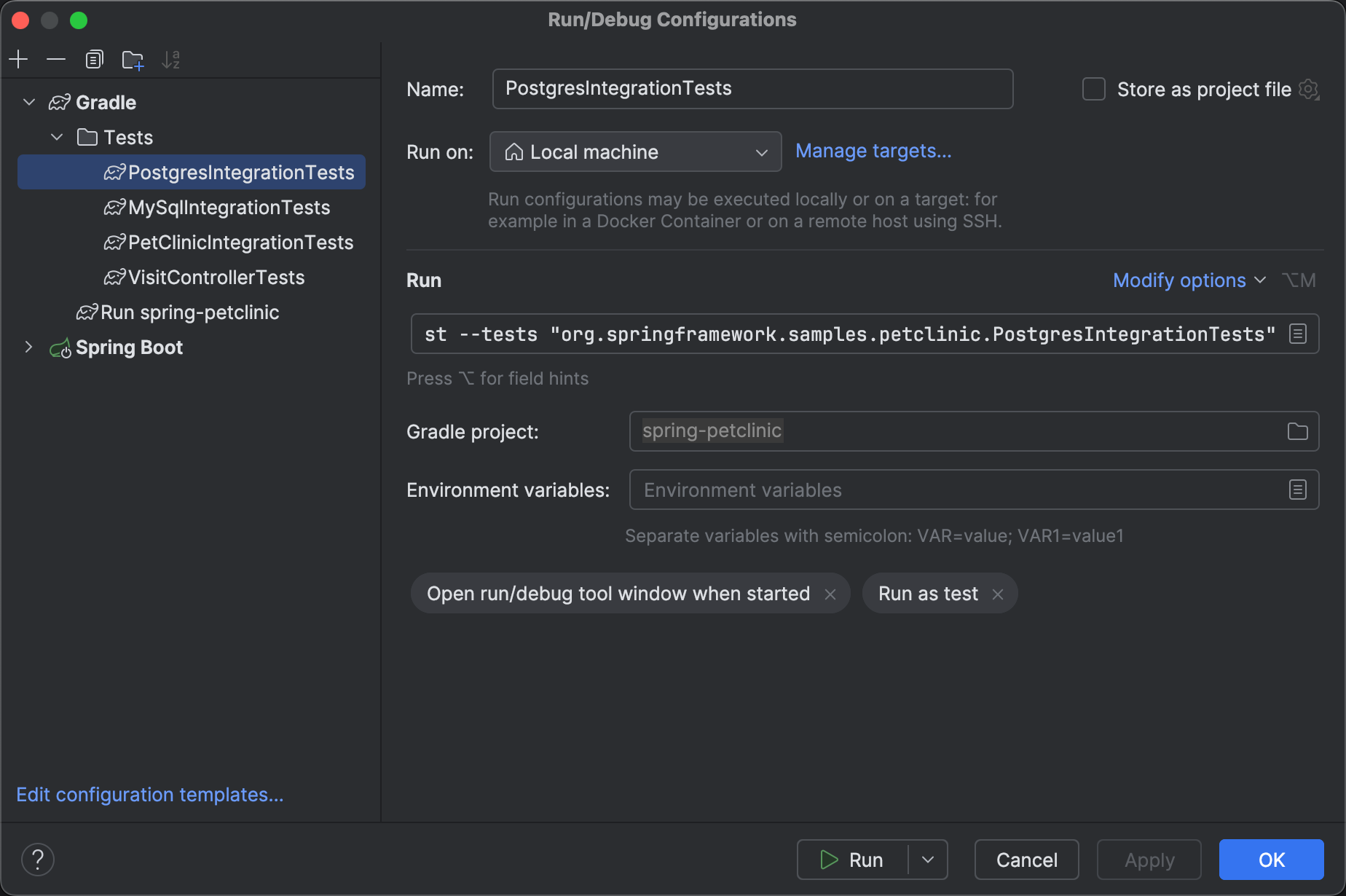Open Environment variables editor icon
1346x896 pixels.
click(1297, 490)
